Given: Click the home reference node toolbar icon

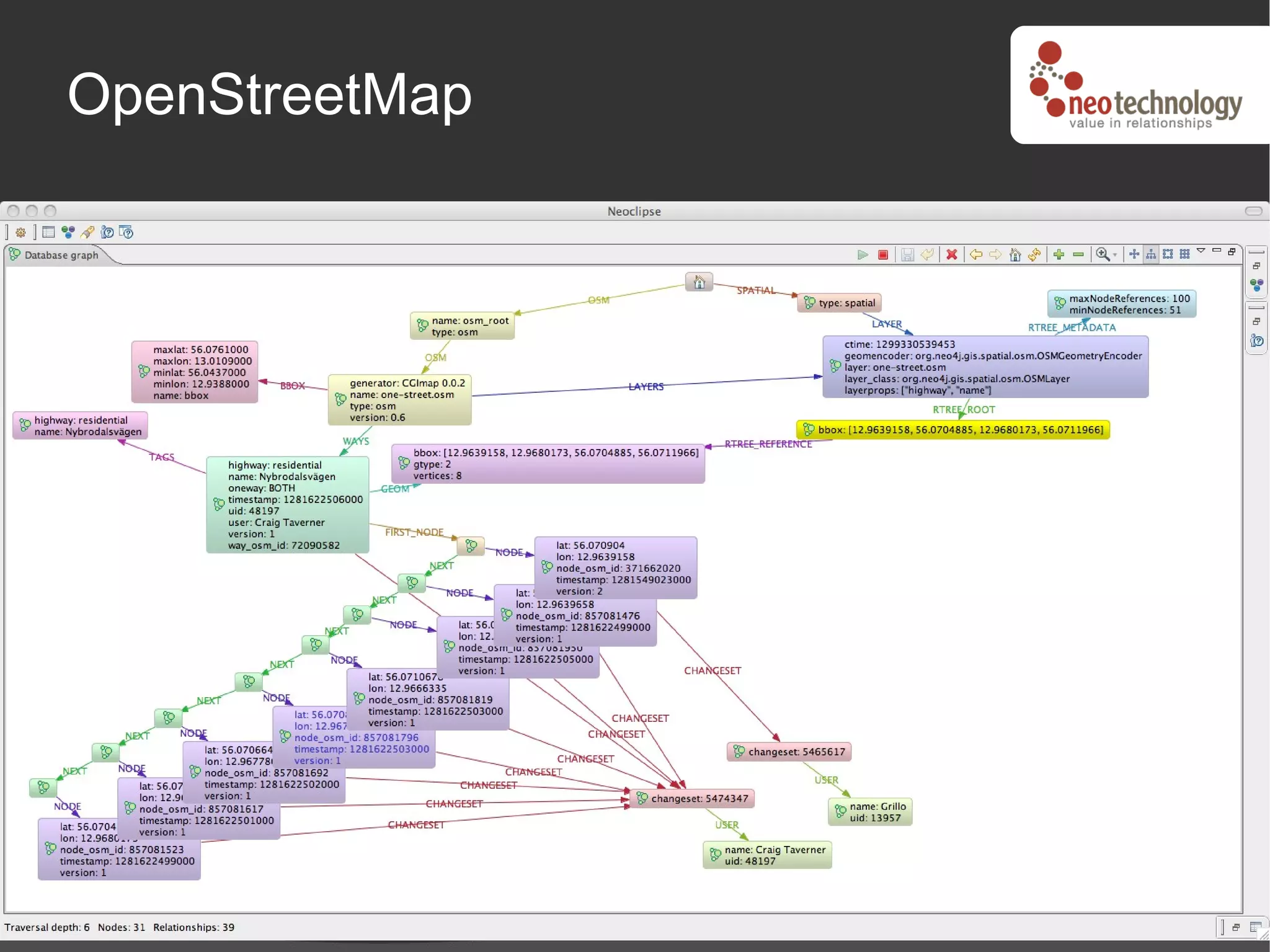Looking at the screenshot, I should [1015, 254].
